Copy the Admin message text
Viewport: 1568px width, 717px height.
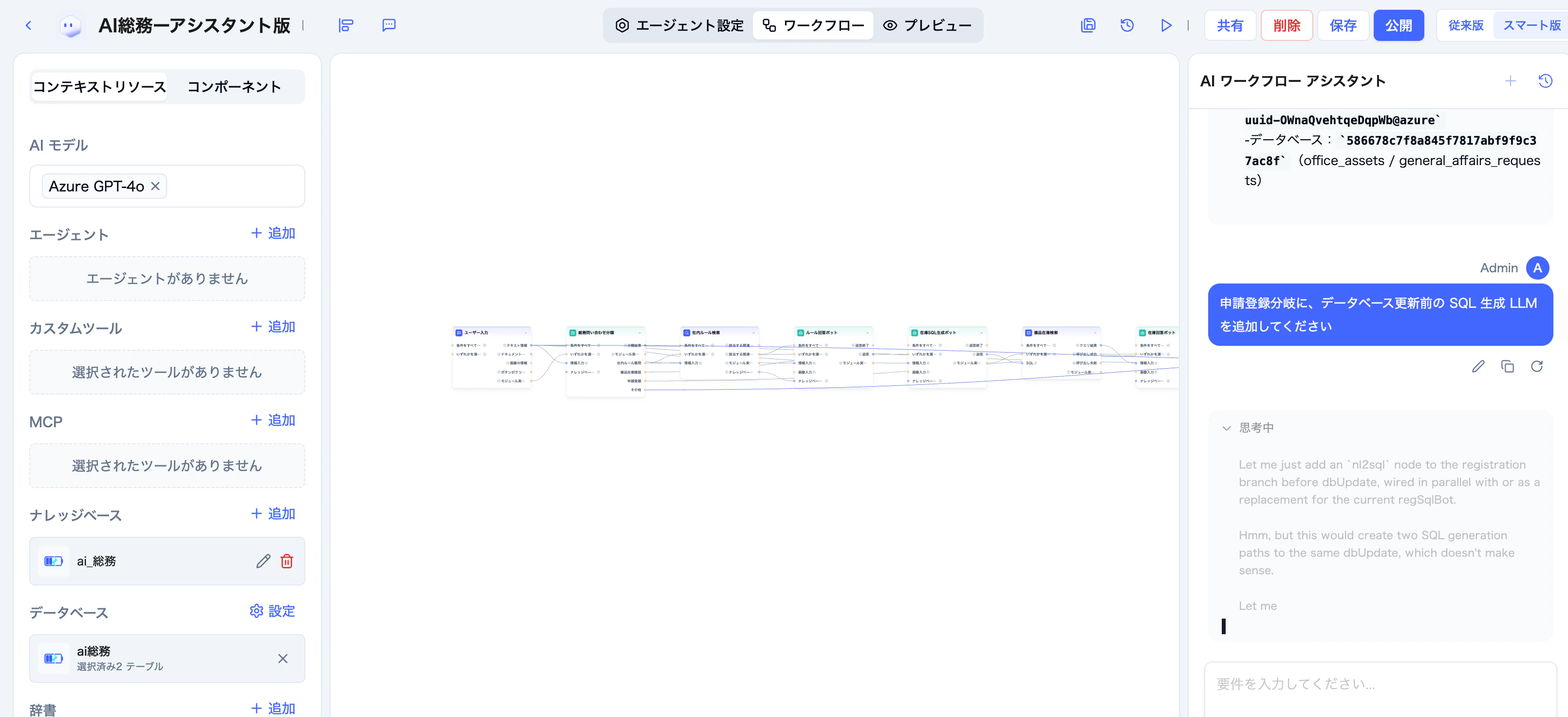point(1507,366)
